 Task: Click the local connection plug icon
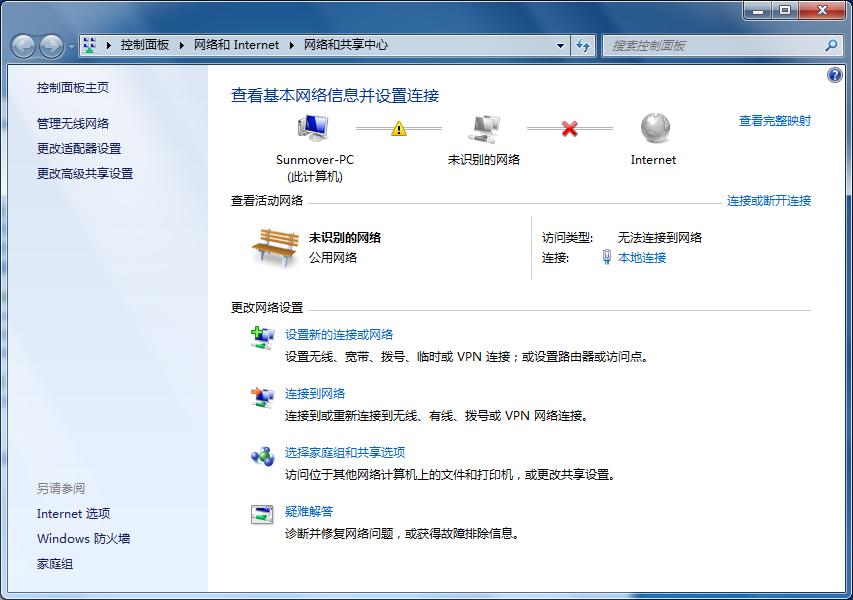(607, 257)
